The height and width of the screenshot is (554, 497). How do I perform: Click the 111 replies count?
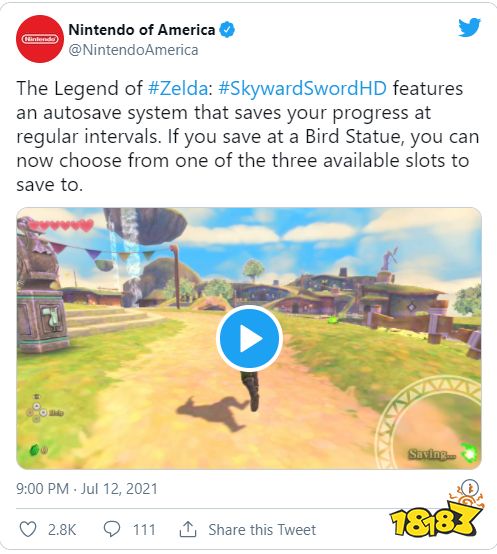(x=144, y=530)
